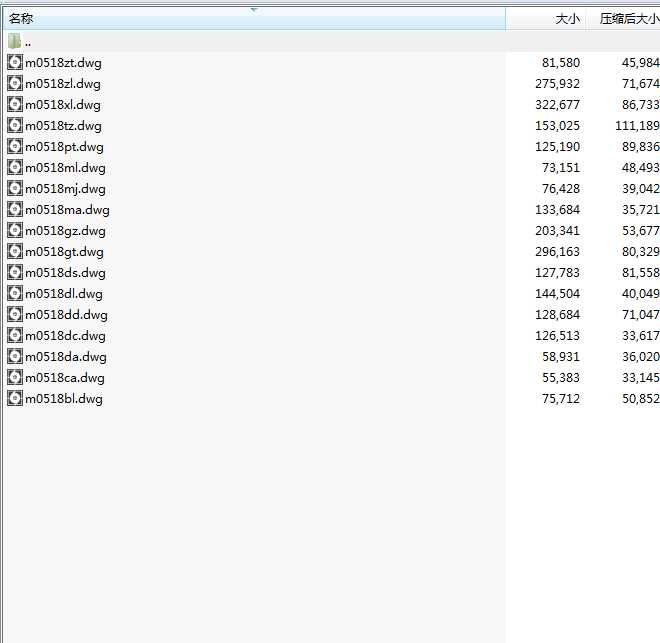The height and width of the screenshot is (643, 660).
Task: Click the m0518gz.dwg file icon
Action: (15, 231)
